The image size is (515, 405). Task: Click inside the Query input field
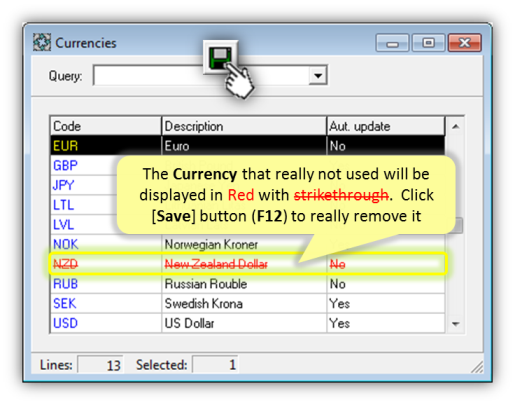point(201,75)
